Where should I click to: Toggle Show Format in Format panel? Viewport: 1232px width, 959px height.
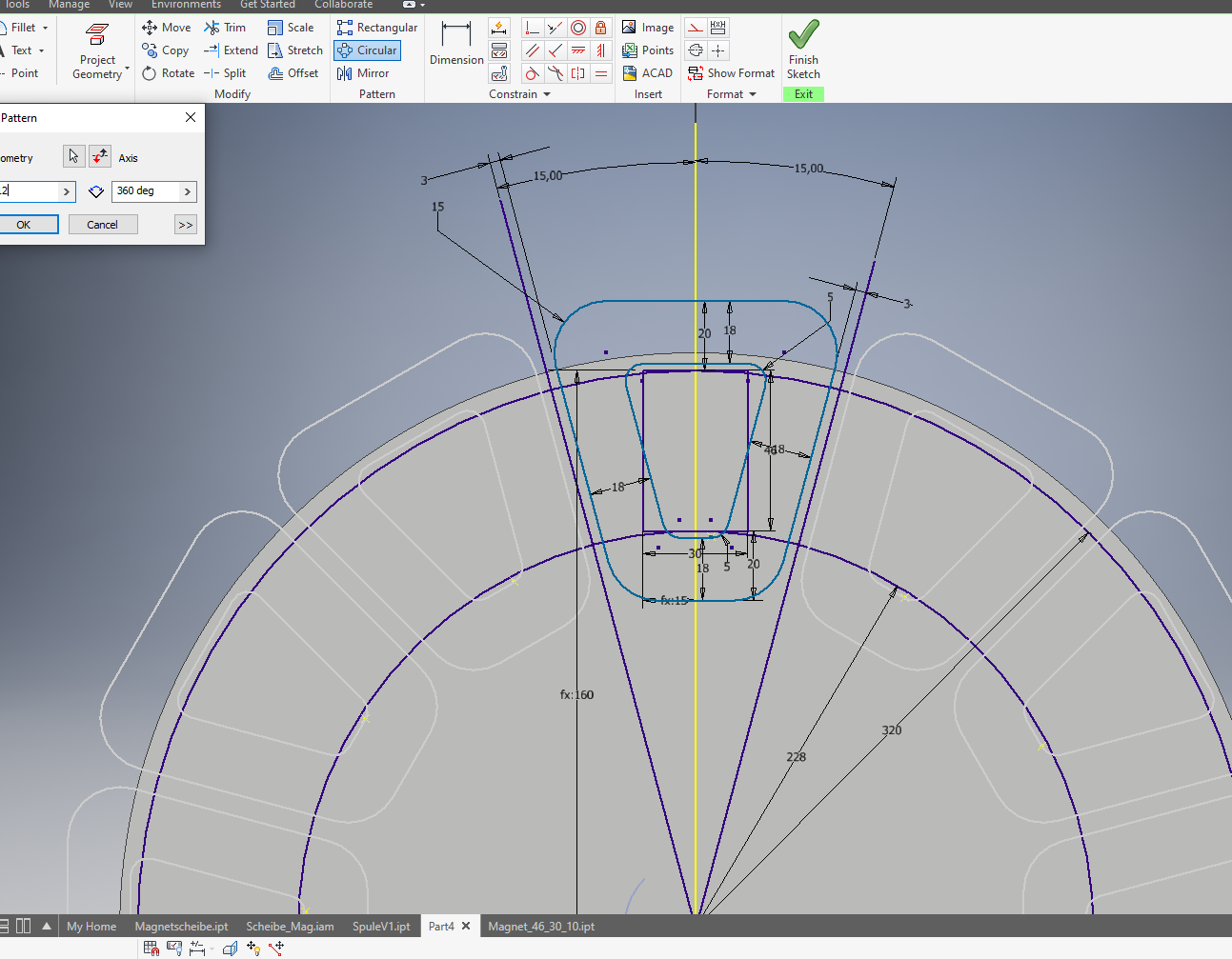pos(732,73)
